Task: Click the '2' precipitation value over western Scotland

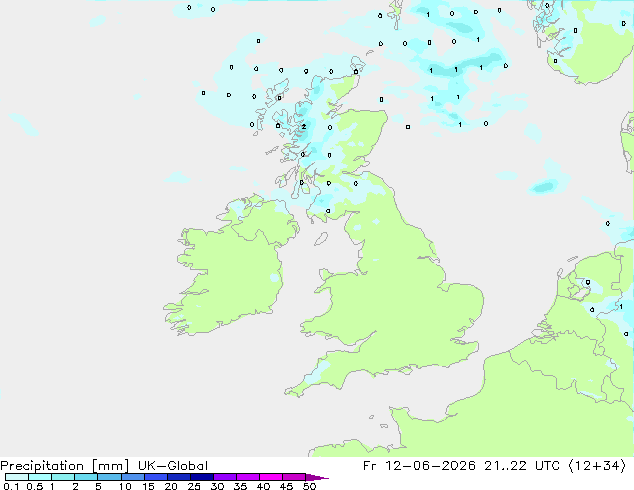Action: pyautogui.click(x=304, y=127)
